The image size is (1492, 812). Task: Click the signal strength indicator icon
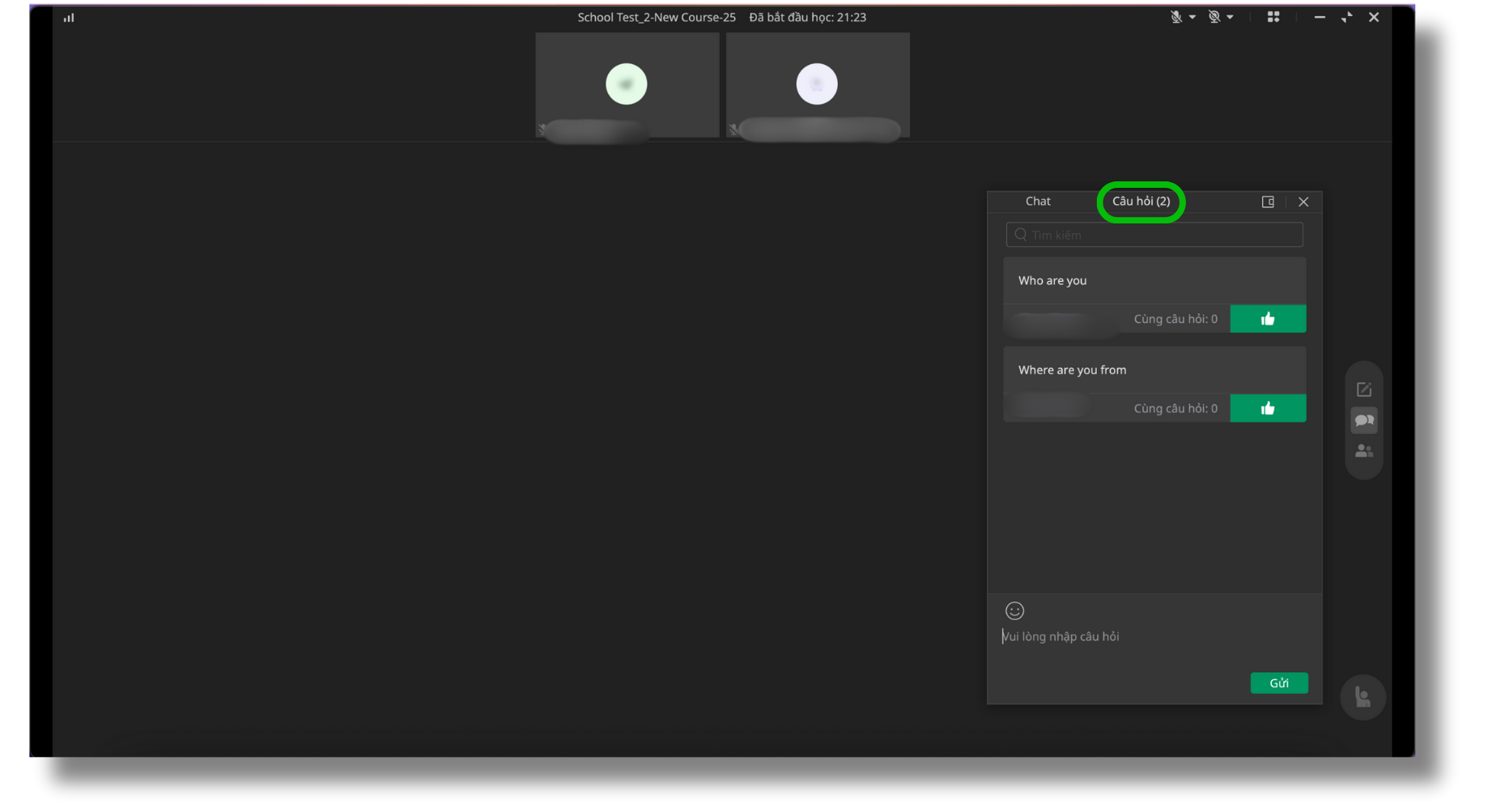[x=69, y=17]
